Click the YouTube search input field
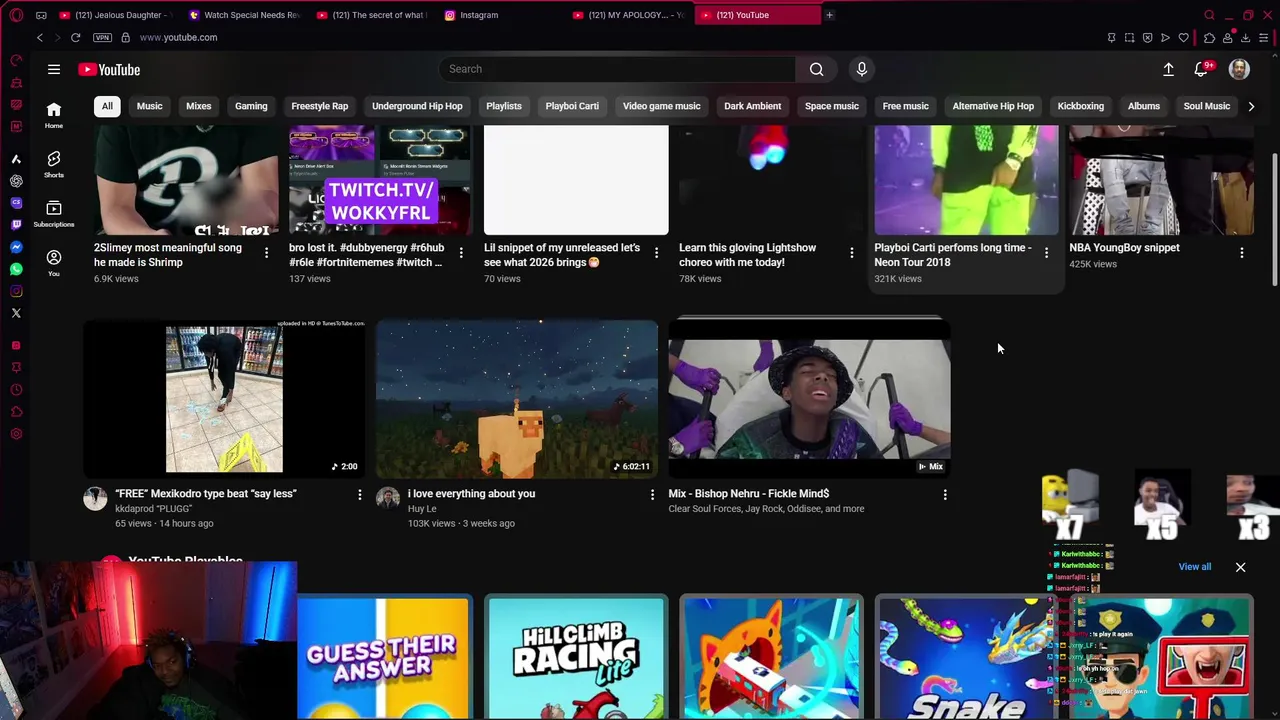The height and width of the screenshot is (720, 1280). [617, 69]
